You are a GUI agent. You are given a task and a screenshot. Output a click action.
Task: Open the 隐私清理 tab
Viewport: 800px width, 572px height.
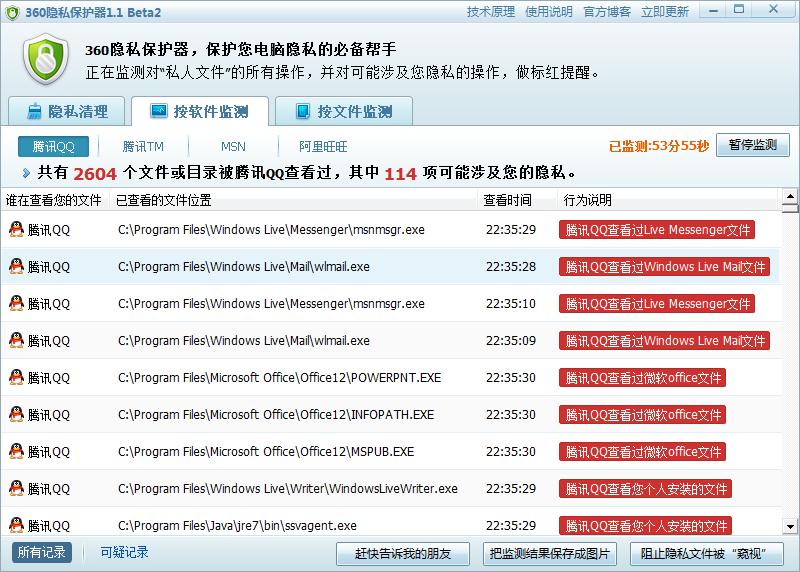coord(66,111)
